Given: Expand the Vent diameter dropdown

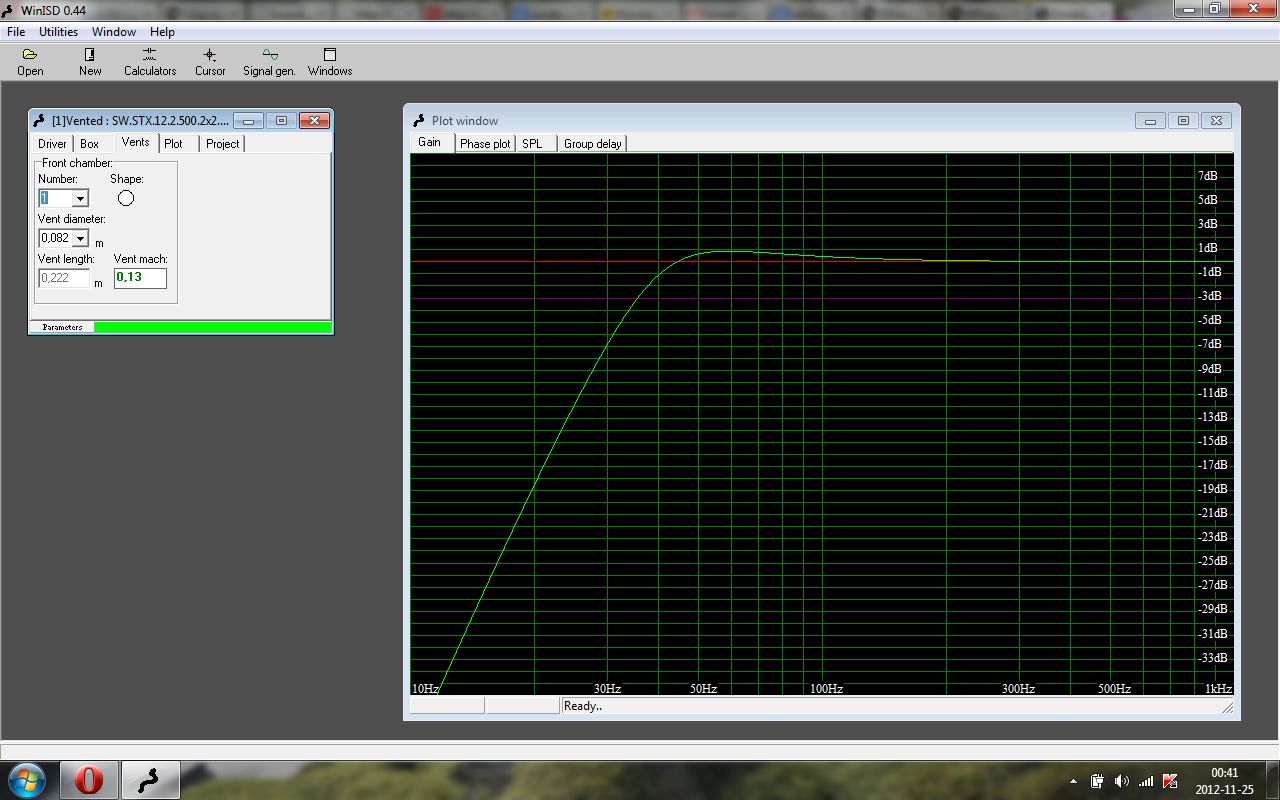Looking at the screenshot, I should [x=80, y=239].
